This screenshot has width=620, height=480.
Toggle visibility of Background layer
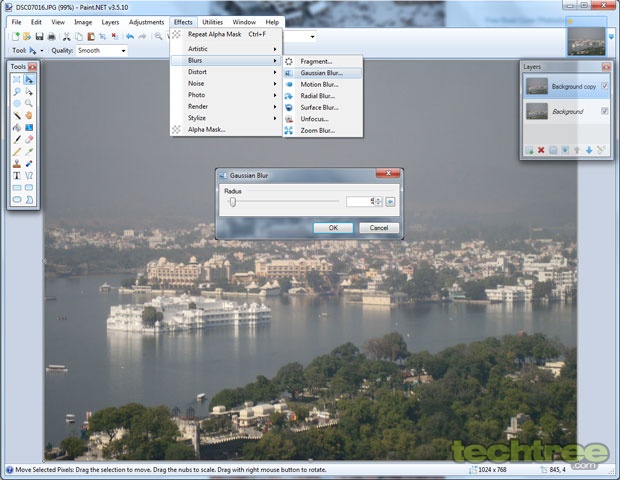coord(604,111)
